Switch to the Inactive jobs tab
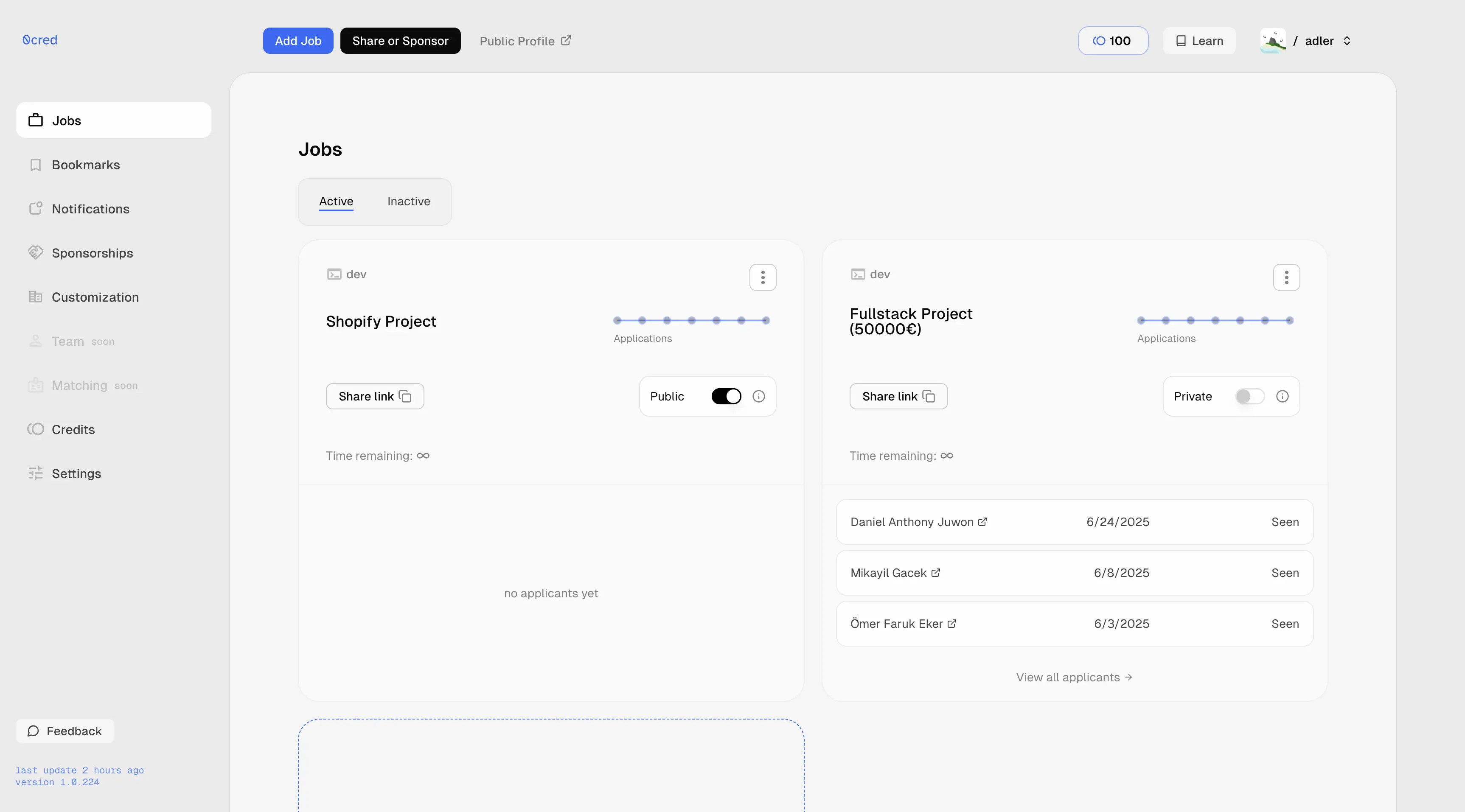Image resolution: width=1465 pixels, height=812 pixels. click(408, 201)
